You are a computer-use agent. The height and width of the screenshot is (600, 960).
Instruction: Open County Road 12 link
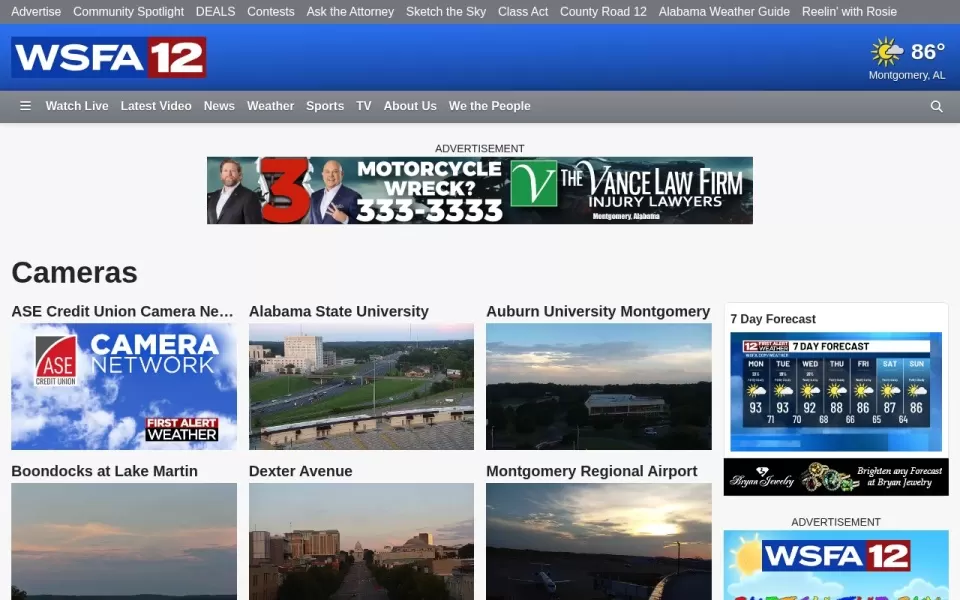603,12
